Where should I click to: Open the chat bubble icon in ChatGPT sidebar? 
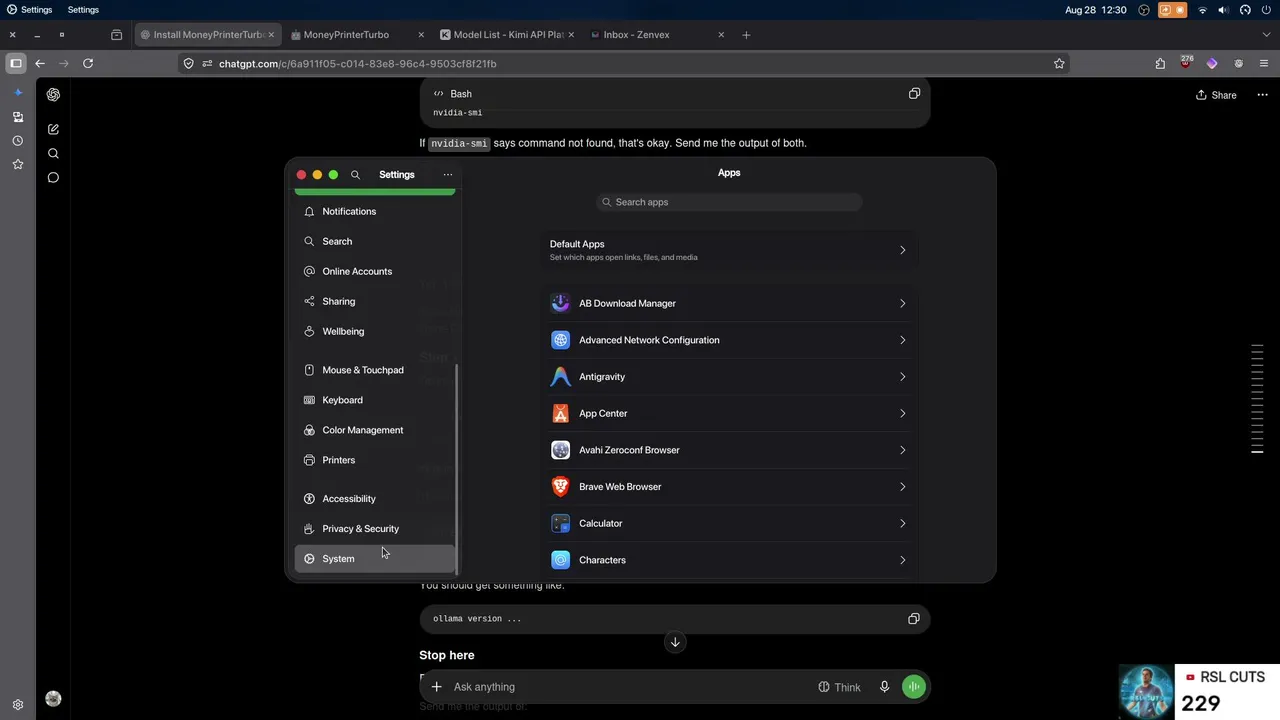[x=53, y=178]
